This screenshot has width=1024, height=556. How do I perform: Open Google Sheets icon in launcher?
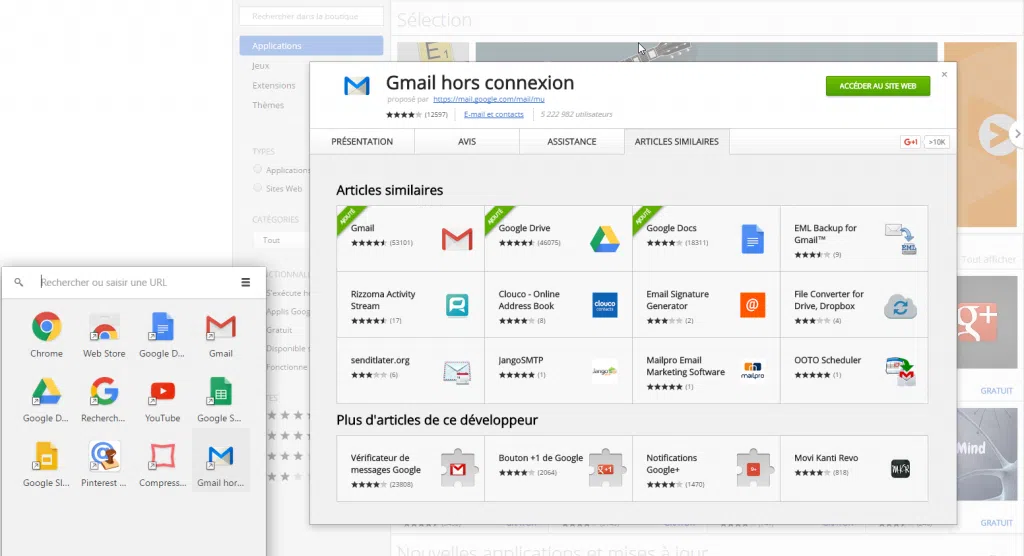click(x=220, y=400)
